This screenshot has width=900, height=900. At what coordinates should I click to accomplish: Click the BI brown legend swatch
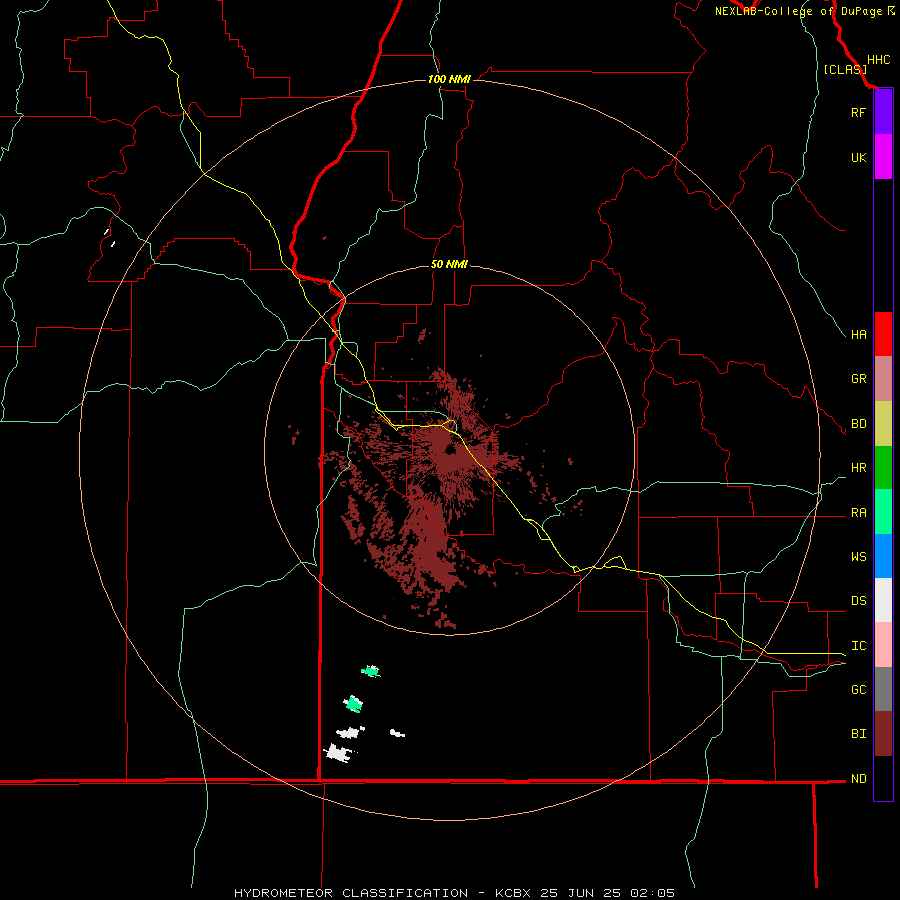point(883,734)
